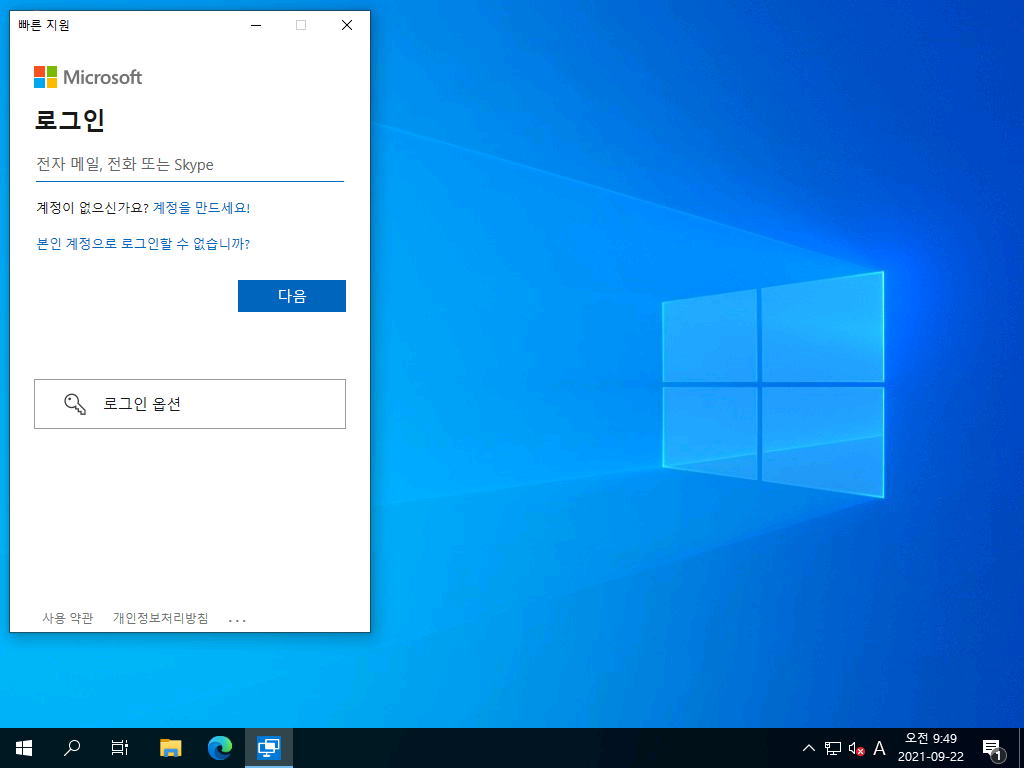Click the email, phone or Skype input field

point(189,165)
